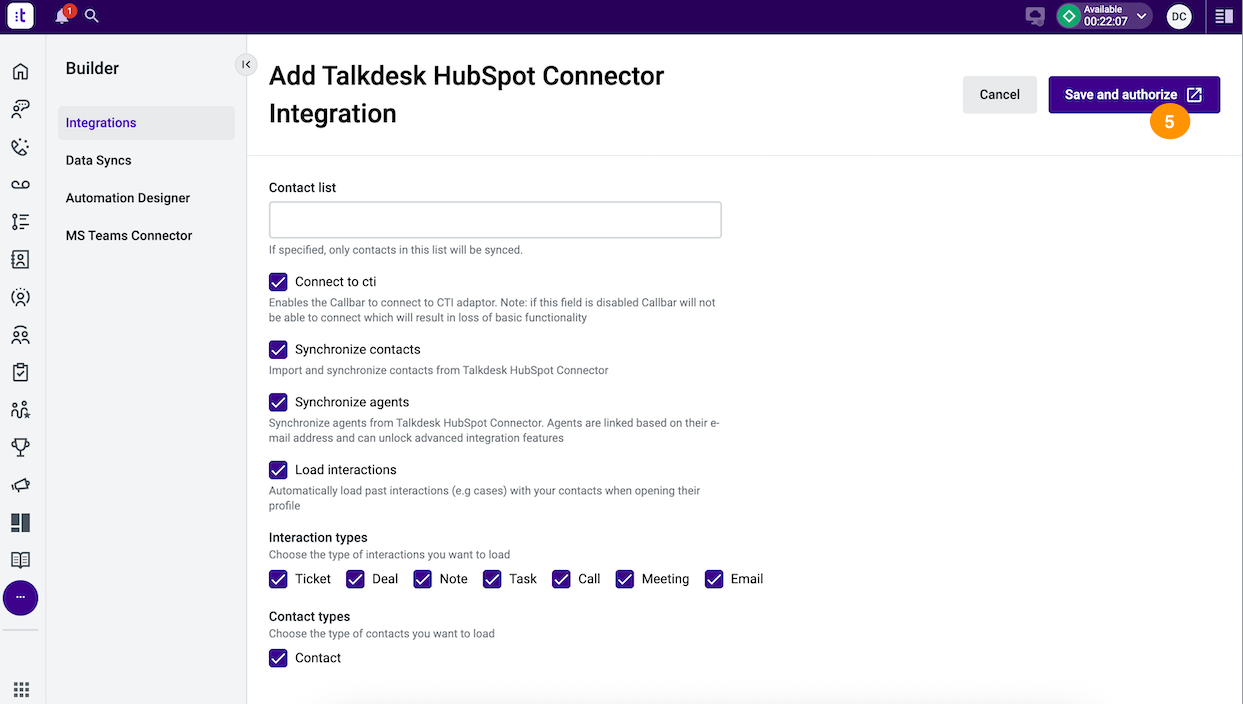Click the Save and authorize button

pyautogui.click(x=1133, y=94)
